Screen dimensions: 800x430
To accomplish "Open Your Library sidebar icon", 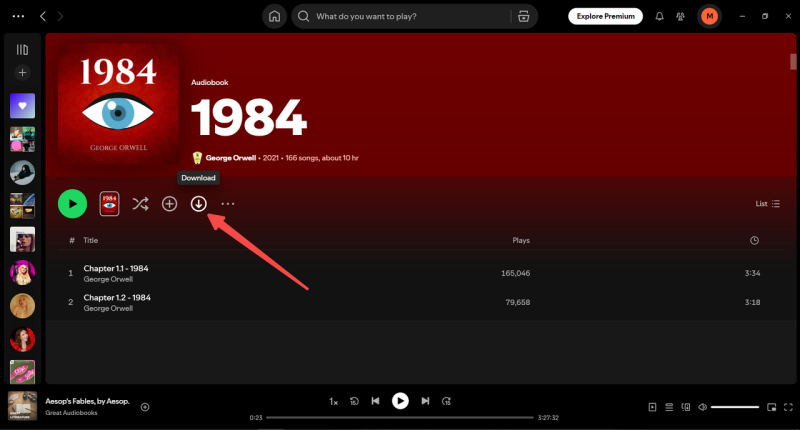I will pyautogui.click(x=22, y=49).
